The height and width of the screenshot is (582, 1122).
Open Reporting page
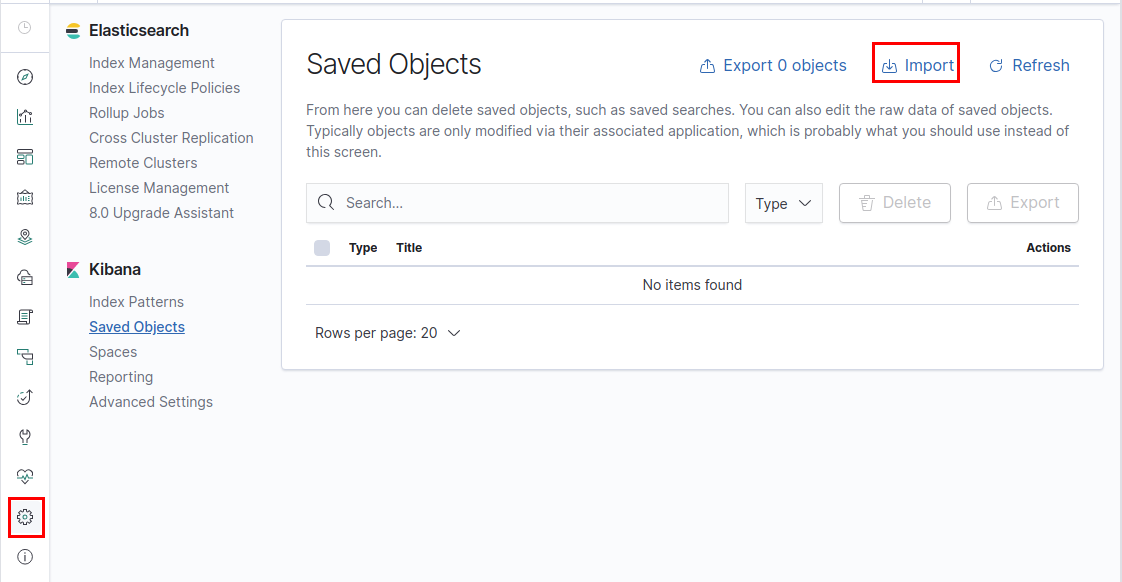[x=121, y=377]
